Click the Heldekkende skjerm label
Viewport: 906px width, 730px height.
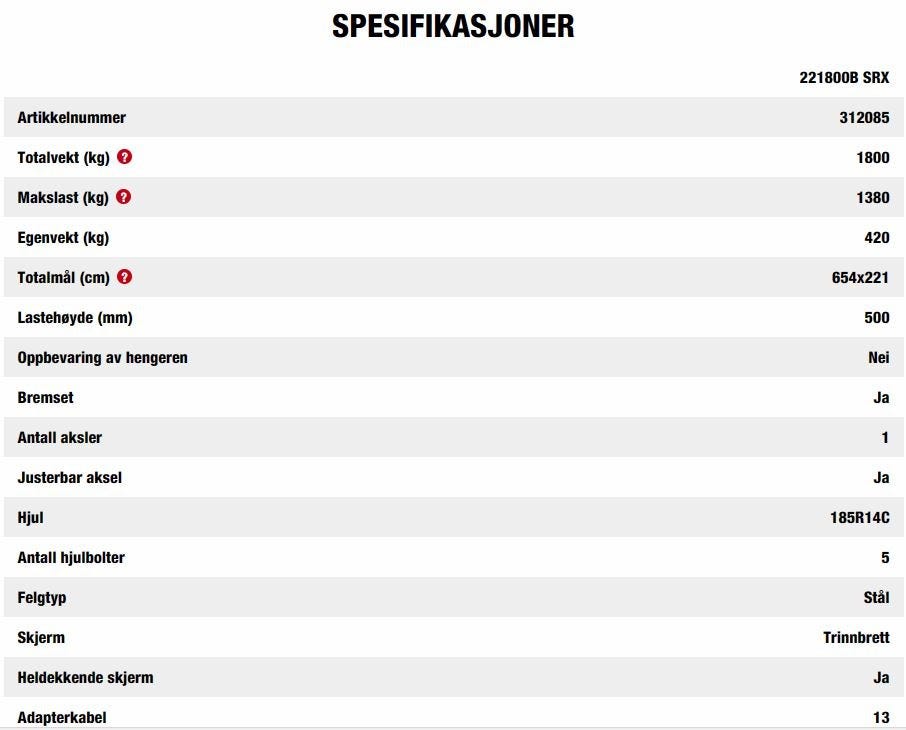click(86, 678)
